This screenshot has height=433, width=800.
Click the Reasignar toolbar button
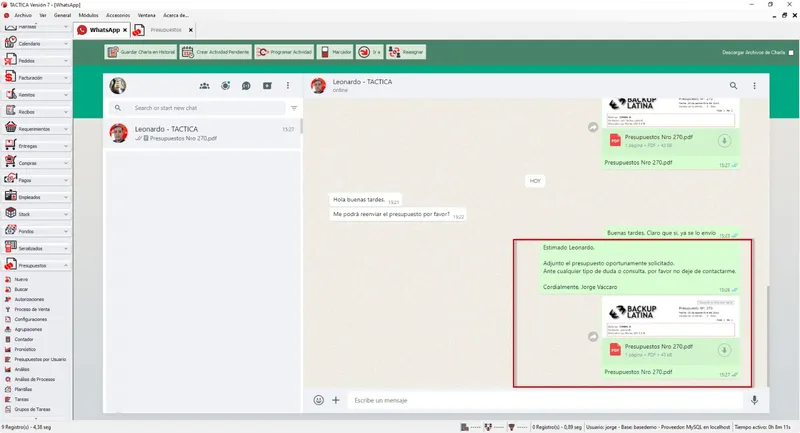(406, 52)
